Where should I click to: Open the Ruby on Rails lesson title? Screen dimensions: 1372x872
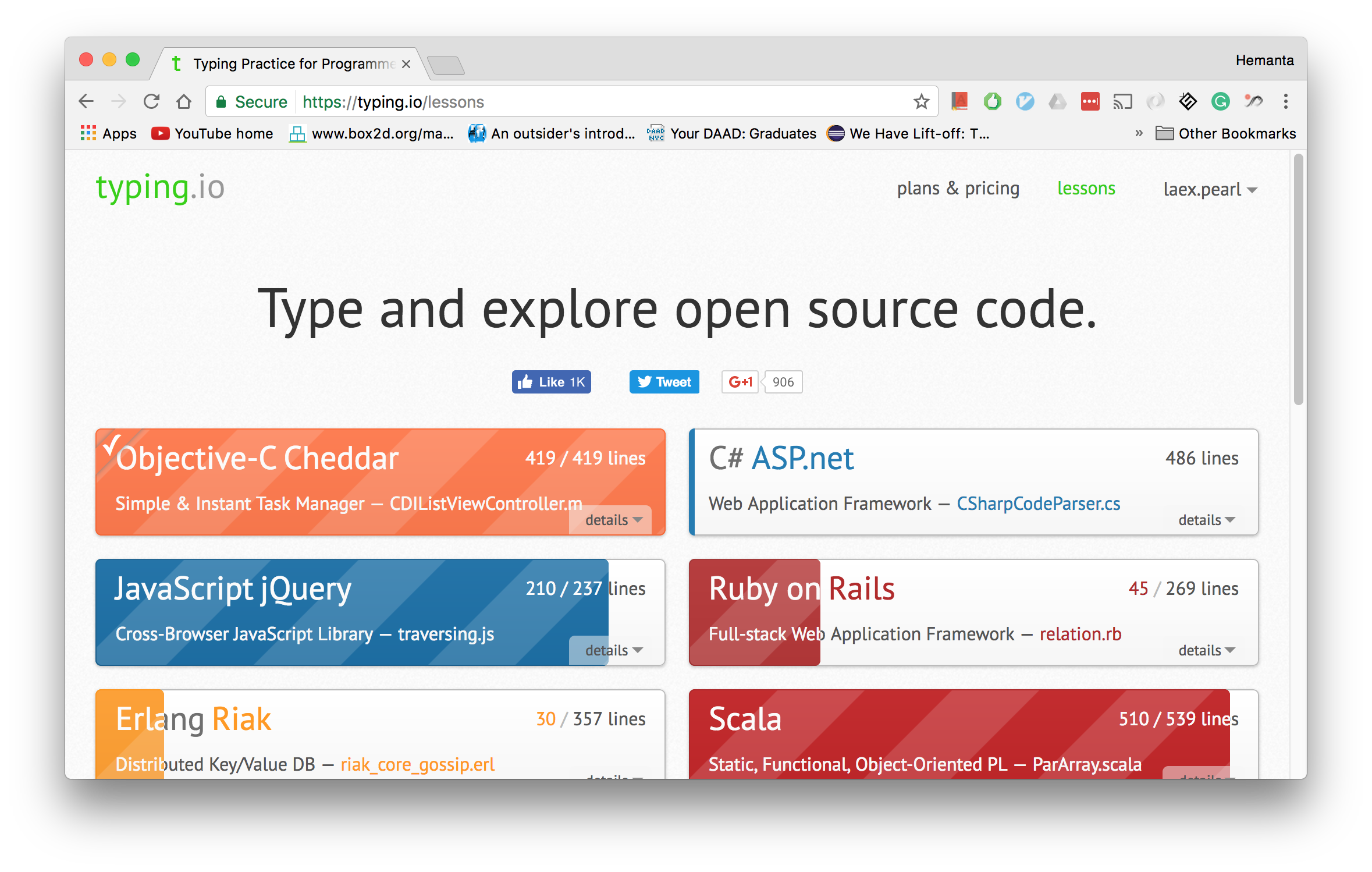coord(802,589)
